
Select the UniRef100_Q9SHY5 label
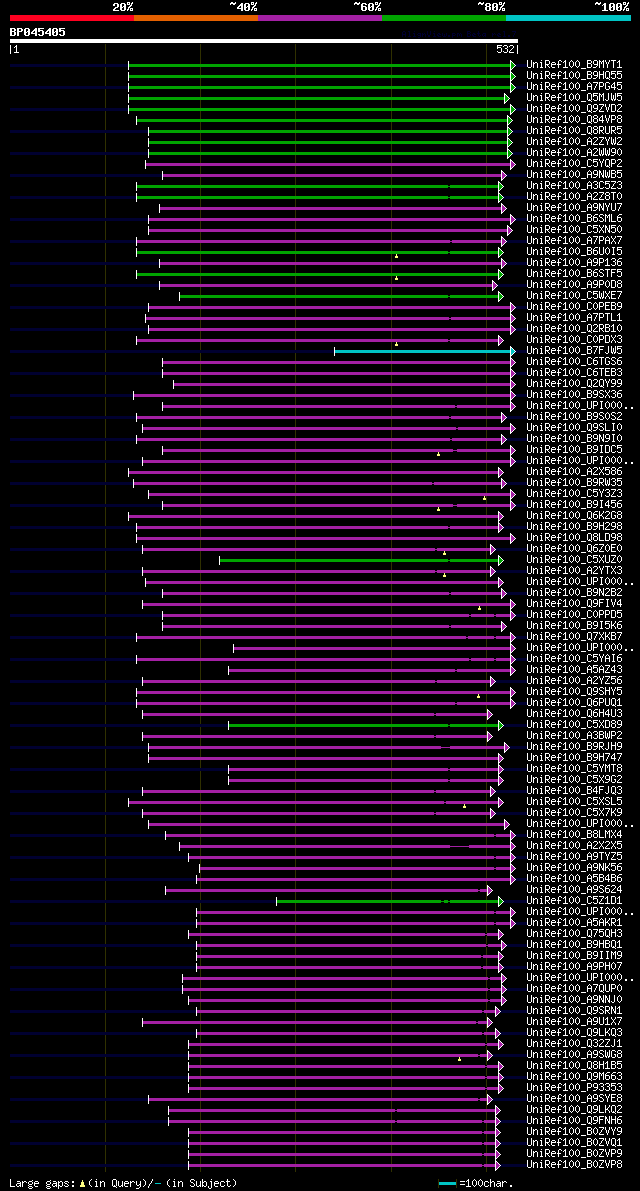(574, 693)
